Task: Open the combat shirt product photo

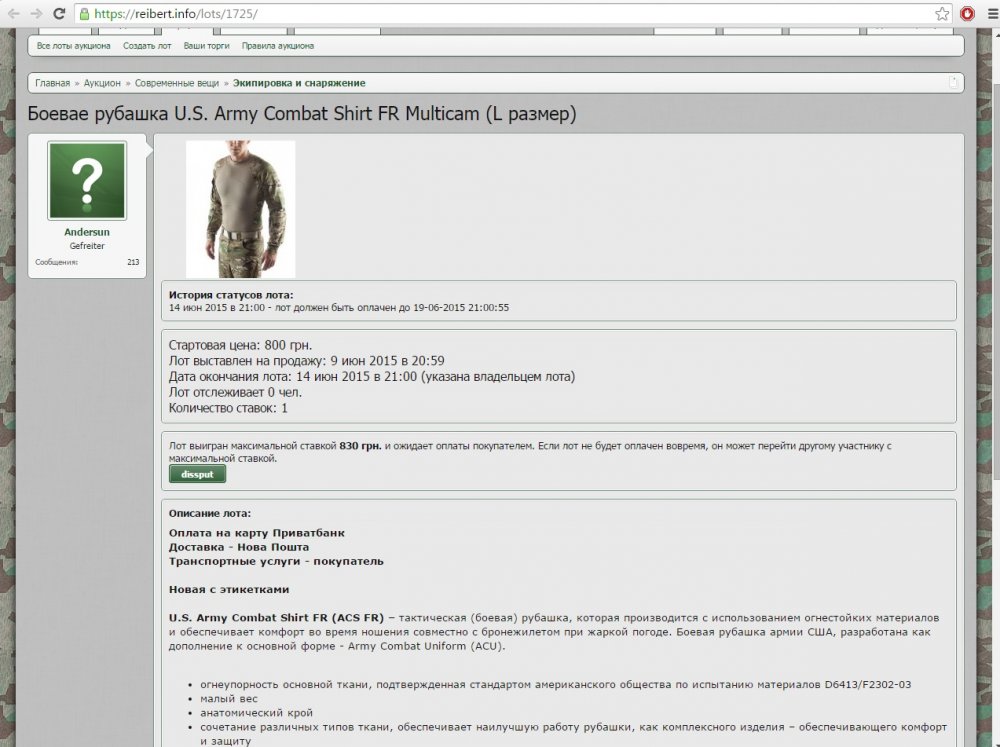Action: click(240, 208)
